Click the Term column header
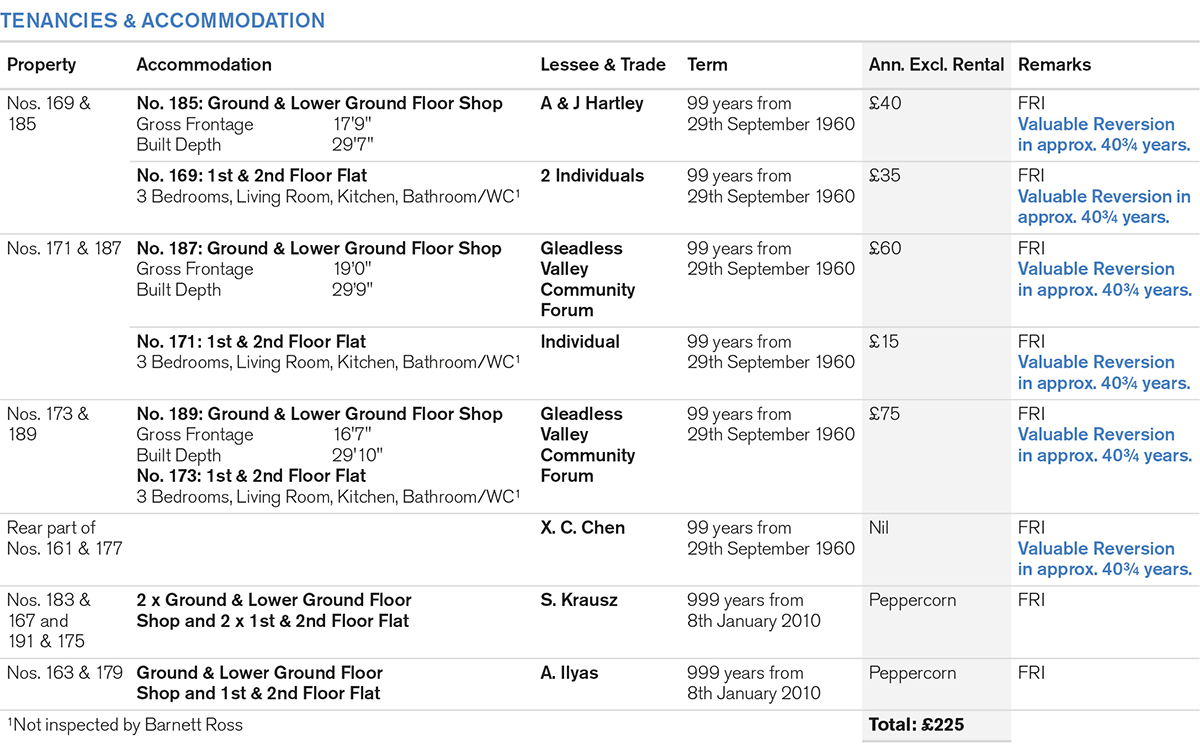The height and width of the screenshot is (755, 1200). point(707,65)
